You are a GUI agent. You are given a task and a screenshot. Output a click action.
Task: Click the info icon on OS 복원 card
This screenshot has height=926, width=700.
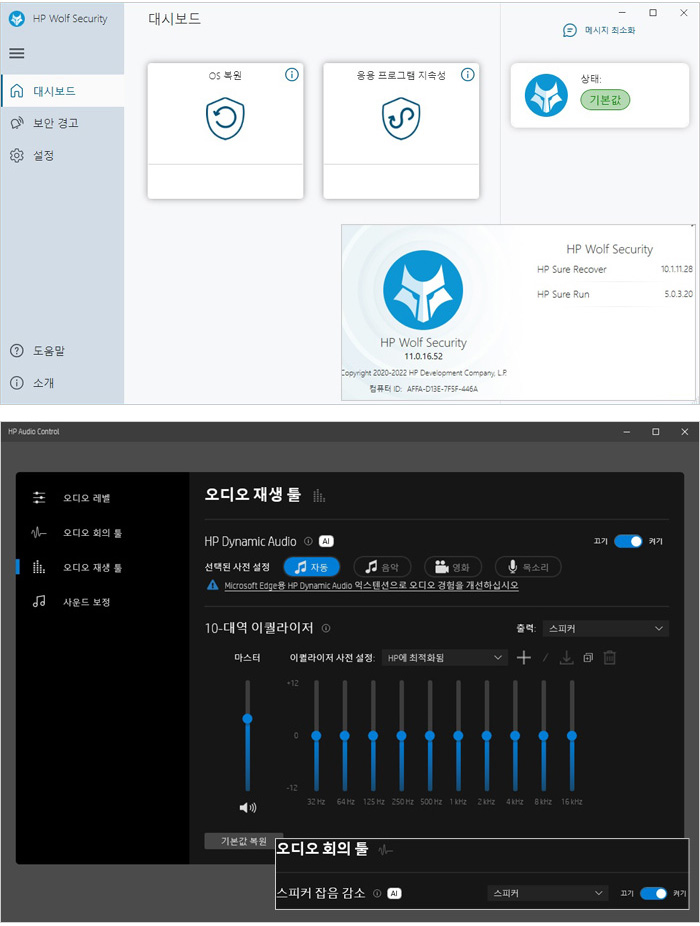[292, 74]
